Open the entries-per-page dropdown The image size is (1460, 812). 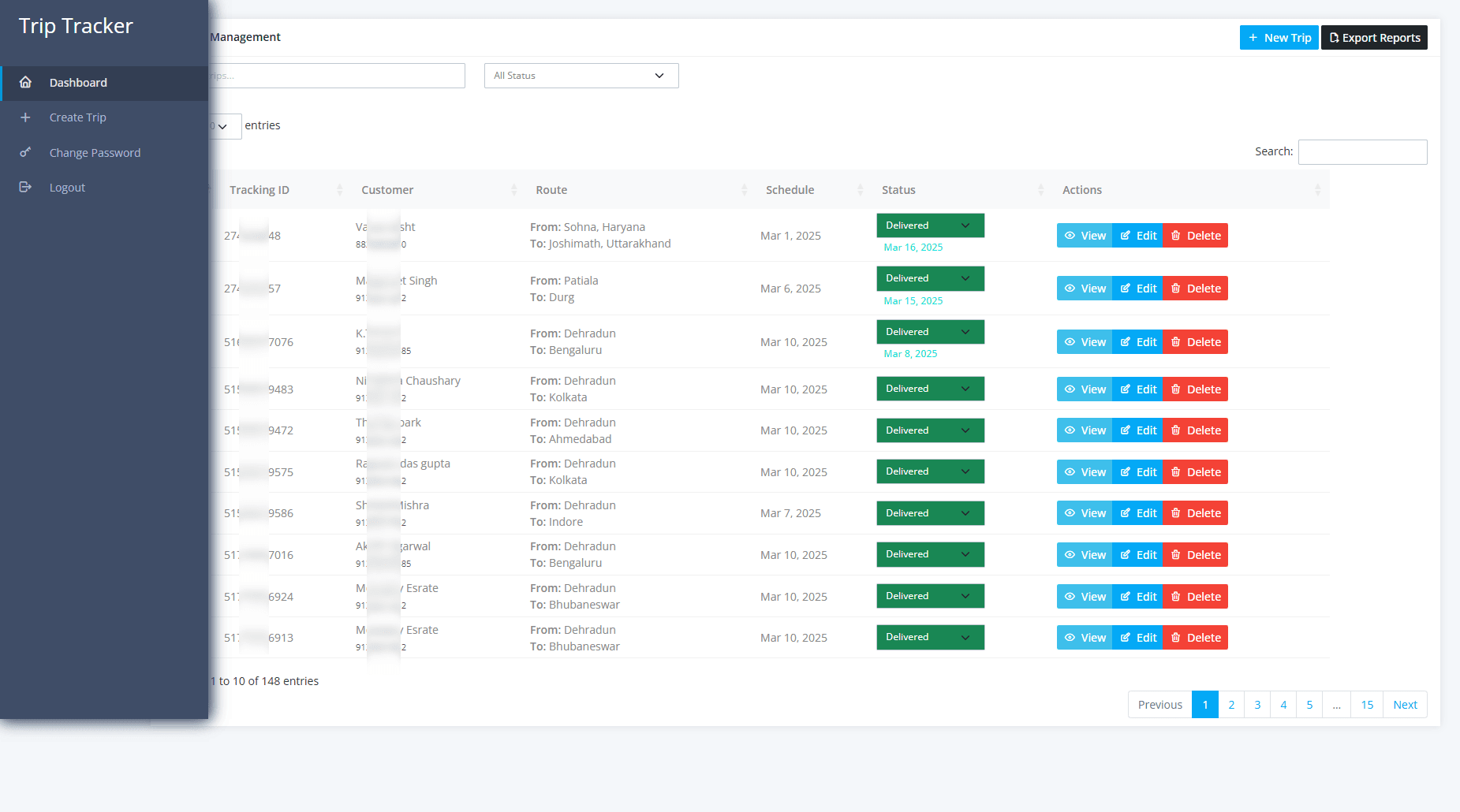point(224,126)
